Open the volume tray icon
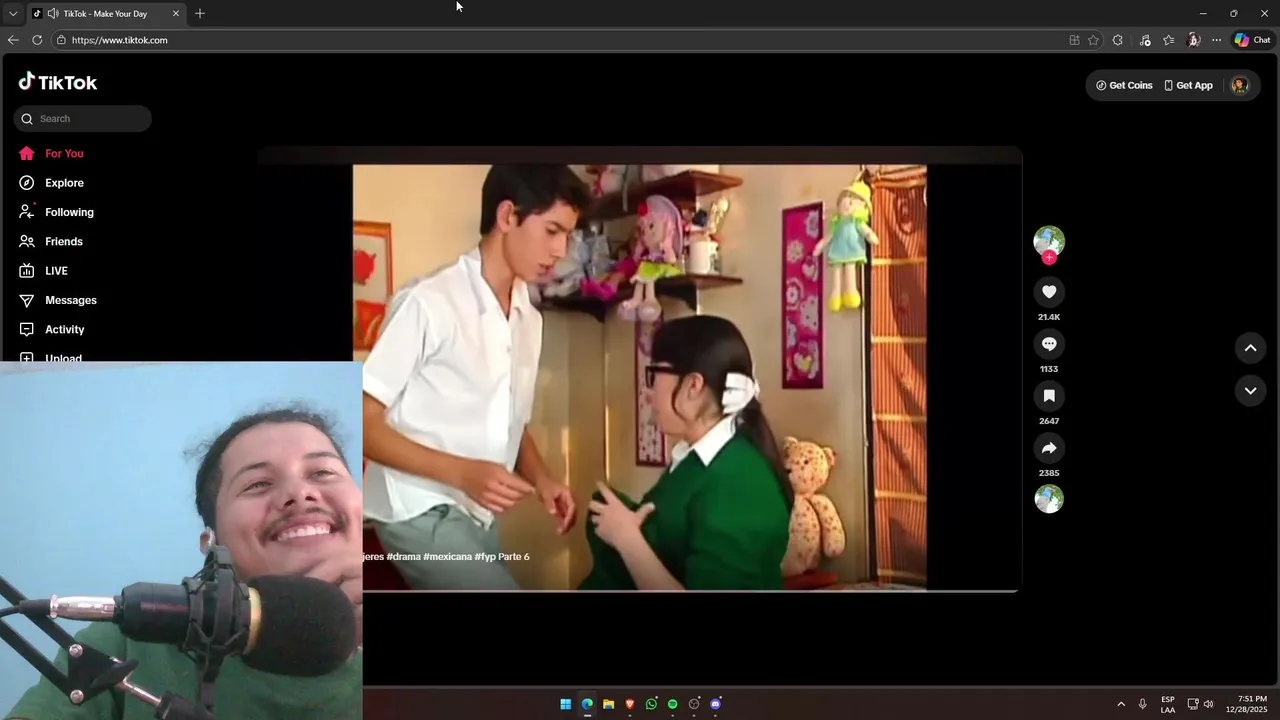 pyautogui.click(x=1209, y=704)
